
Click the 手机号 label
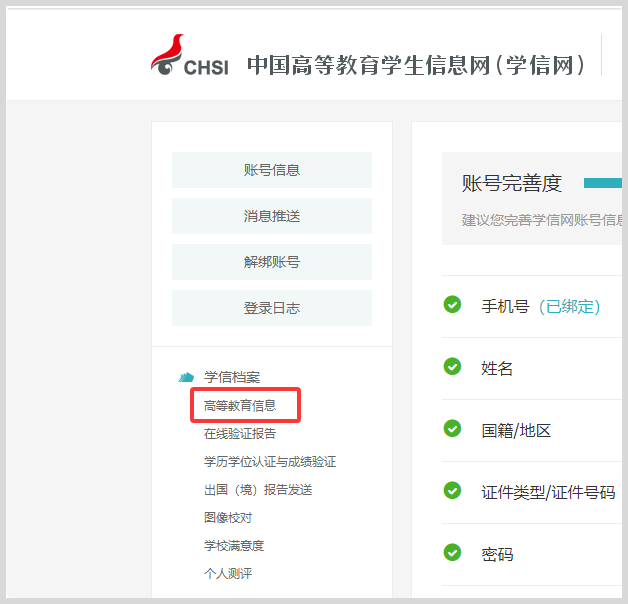505,306
